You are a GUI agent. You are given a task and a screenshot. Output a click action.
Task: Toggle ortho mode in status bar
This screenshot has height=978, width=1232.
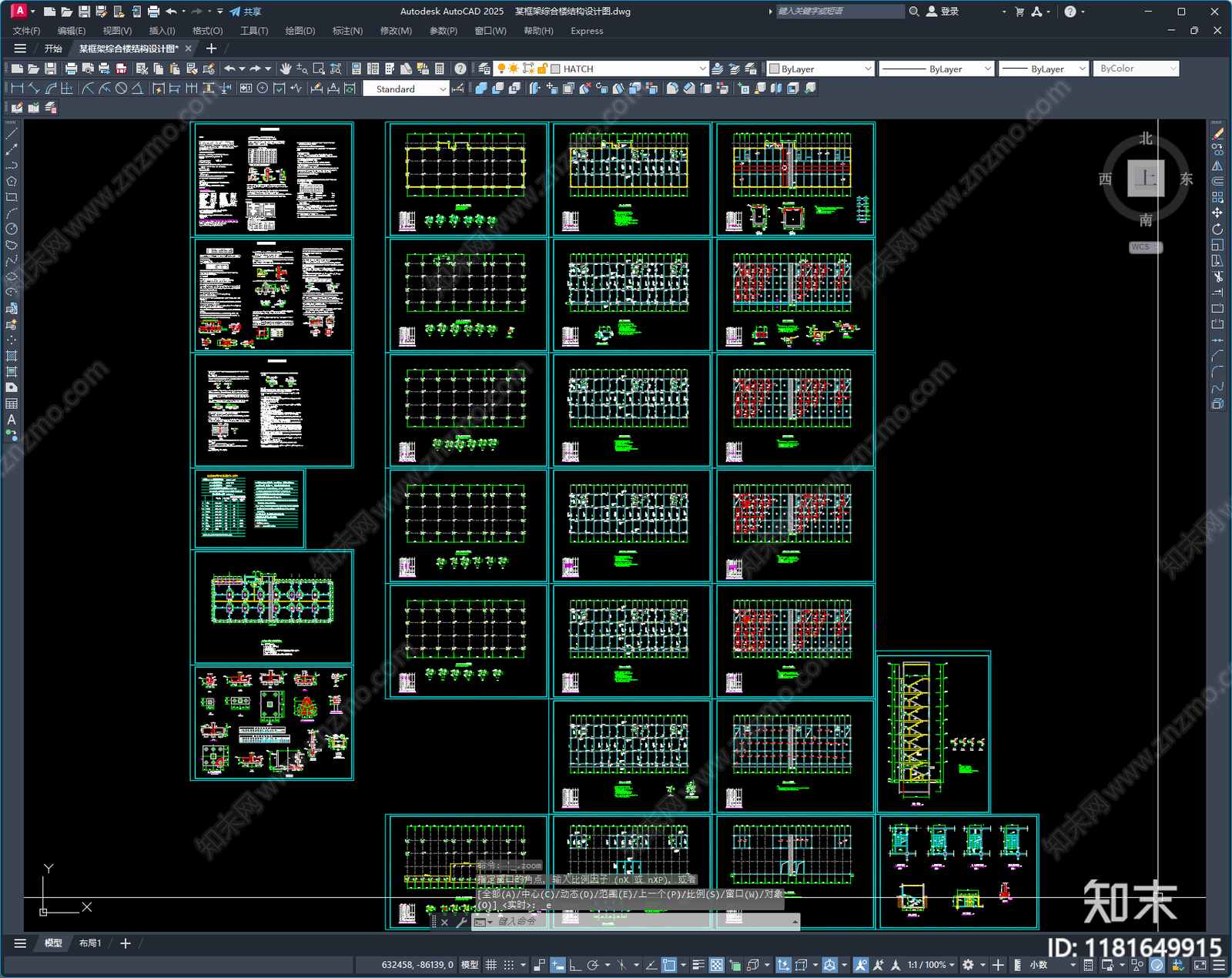[x=574, y=965]
